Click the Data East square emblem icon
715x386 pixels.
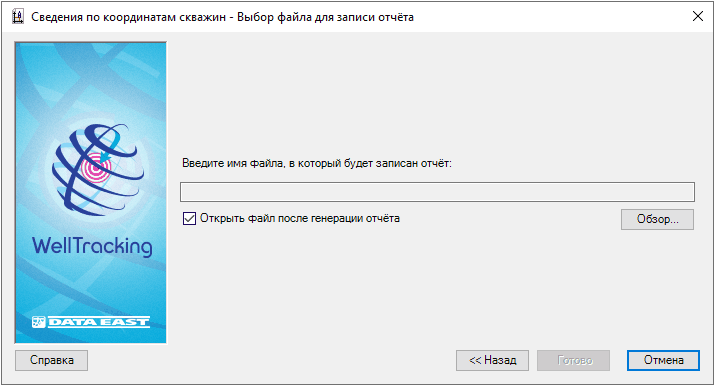(x=39, y=322)
